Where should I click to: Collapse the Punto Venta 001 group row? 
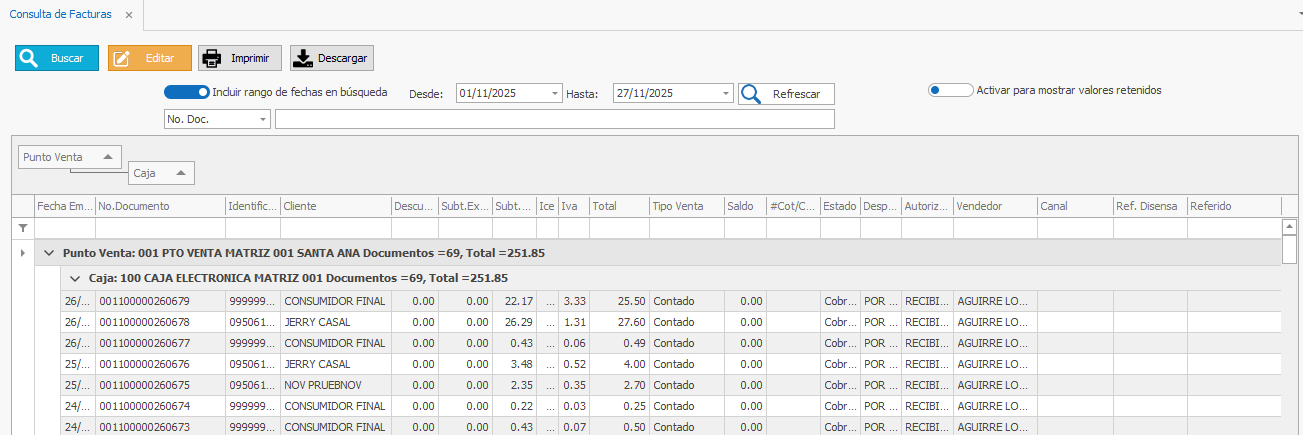point(48,253)
